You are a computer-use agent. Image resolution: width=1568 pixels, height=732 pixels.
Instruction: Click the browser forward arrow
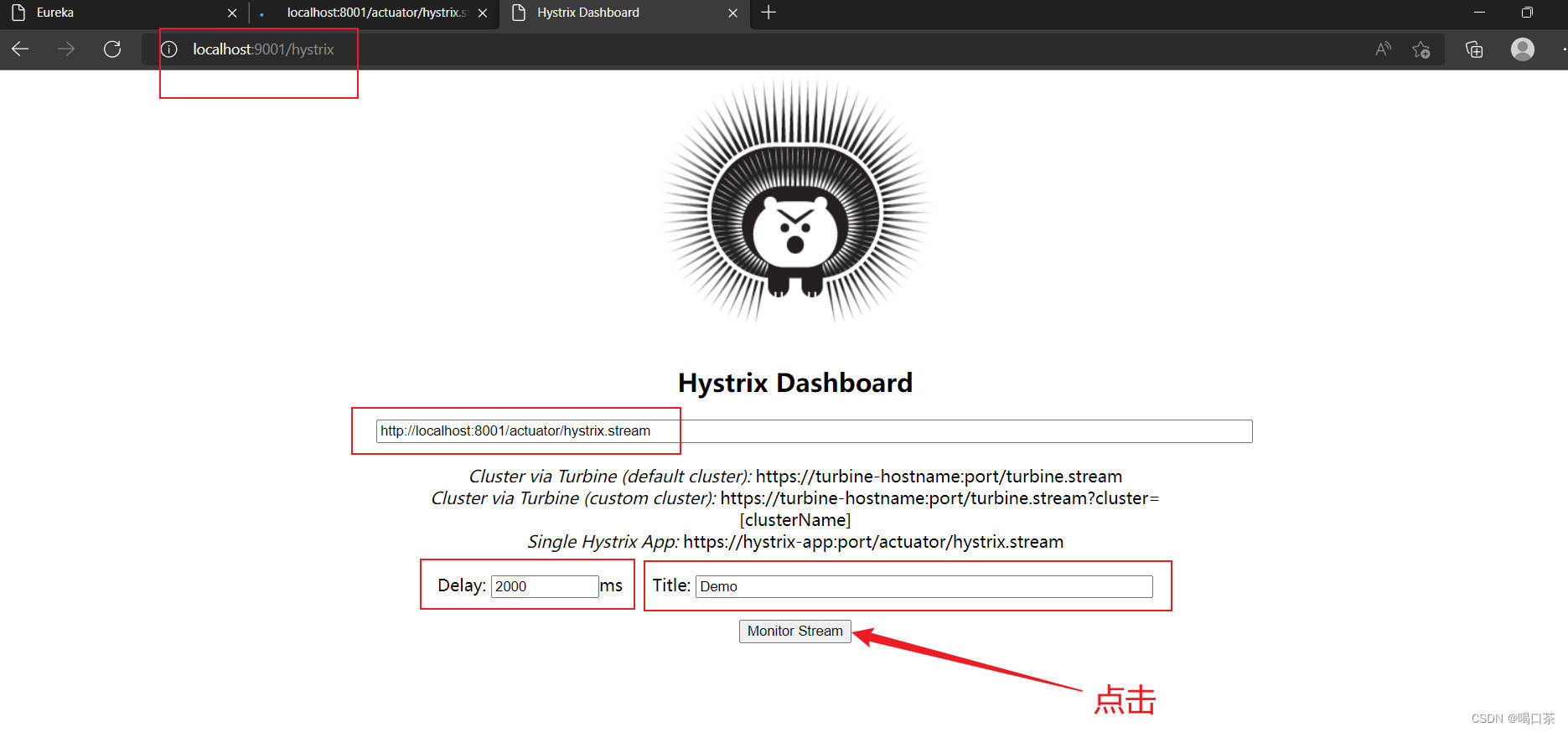click(x=66, y=49)
